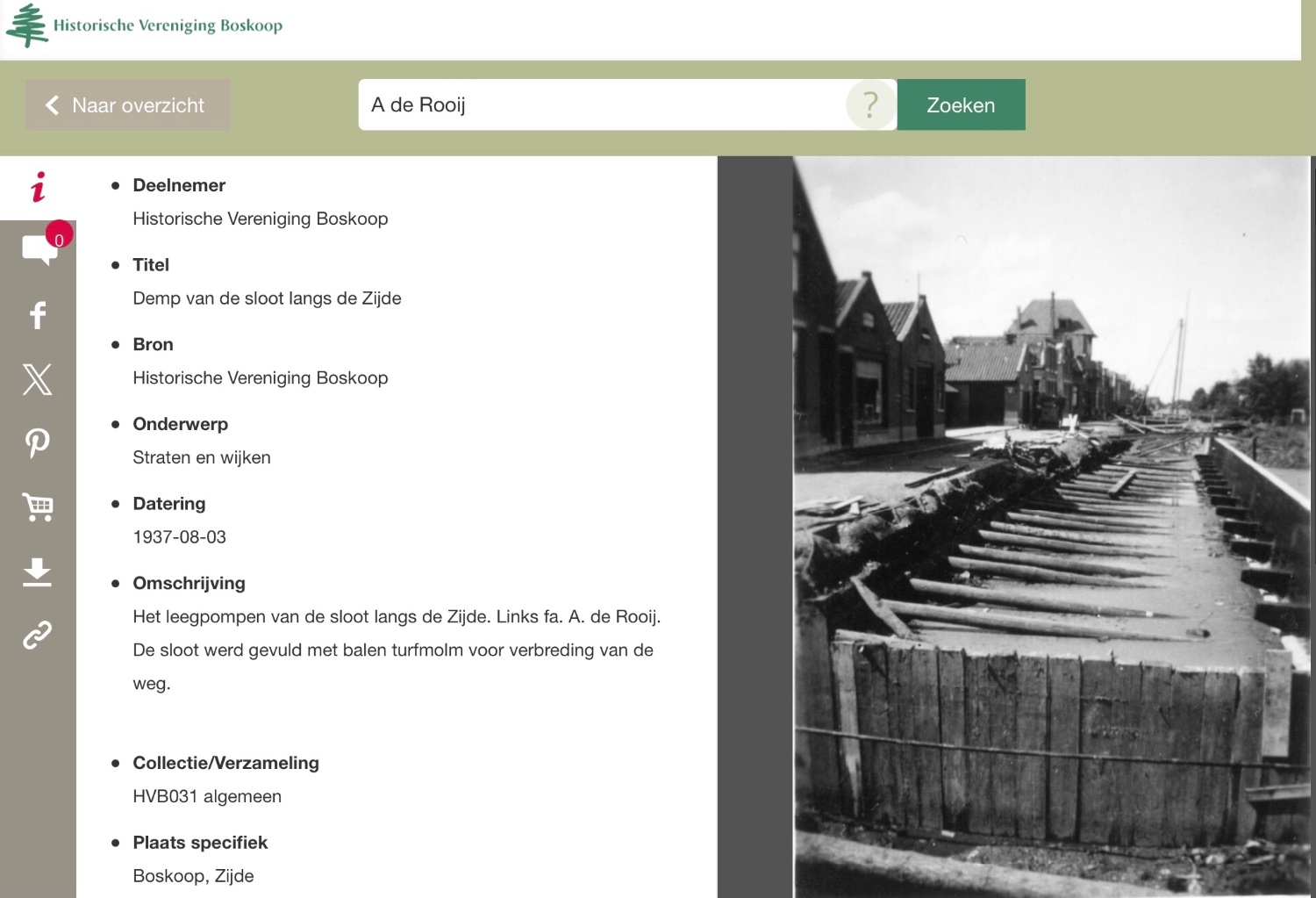
Task: Share this photo on X
Action: [38, 379]
